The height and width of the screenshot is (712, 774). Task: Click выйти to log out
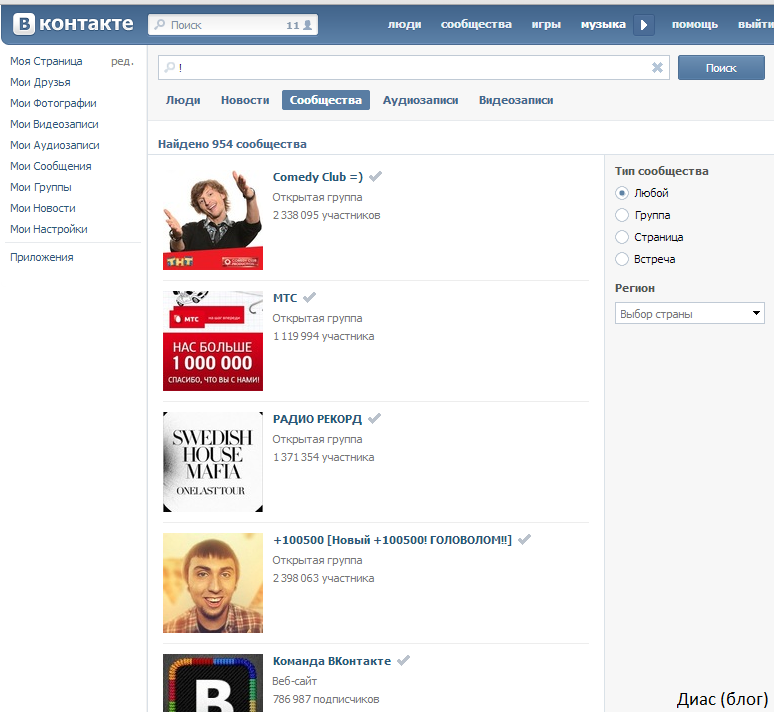756,25
